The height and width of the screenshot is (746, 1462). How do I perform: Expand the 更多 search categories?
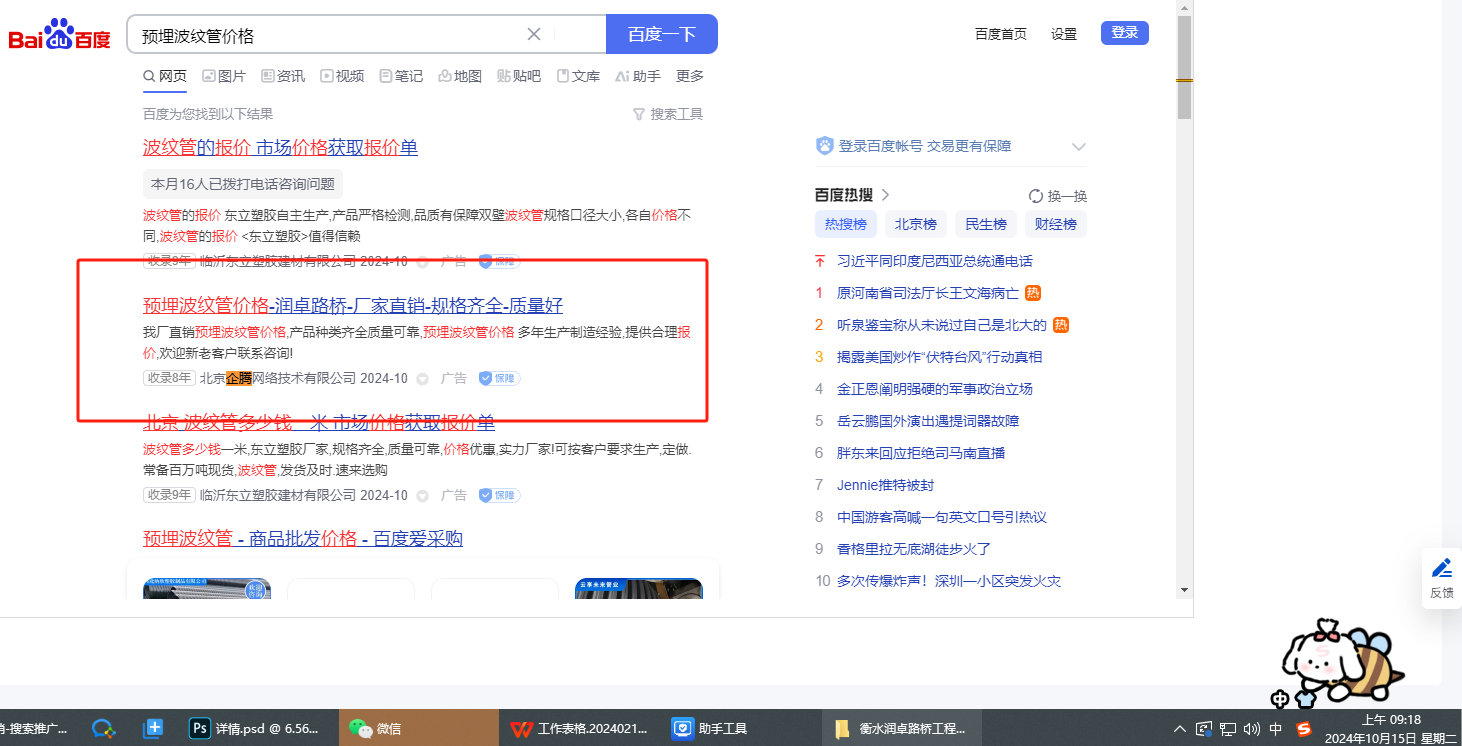tap(690, 76)
